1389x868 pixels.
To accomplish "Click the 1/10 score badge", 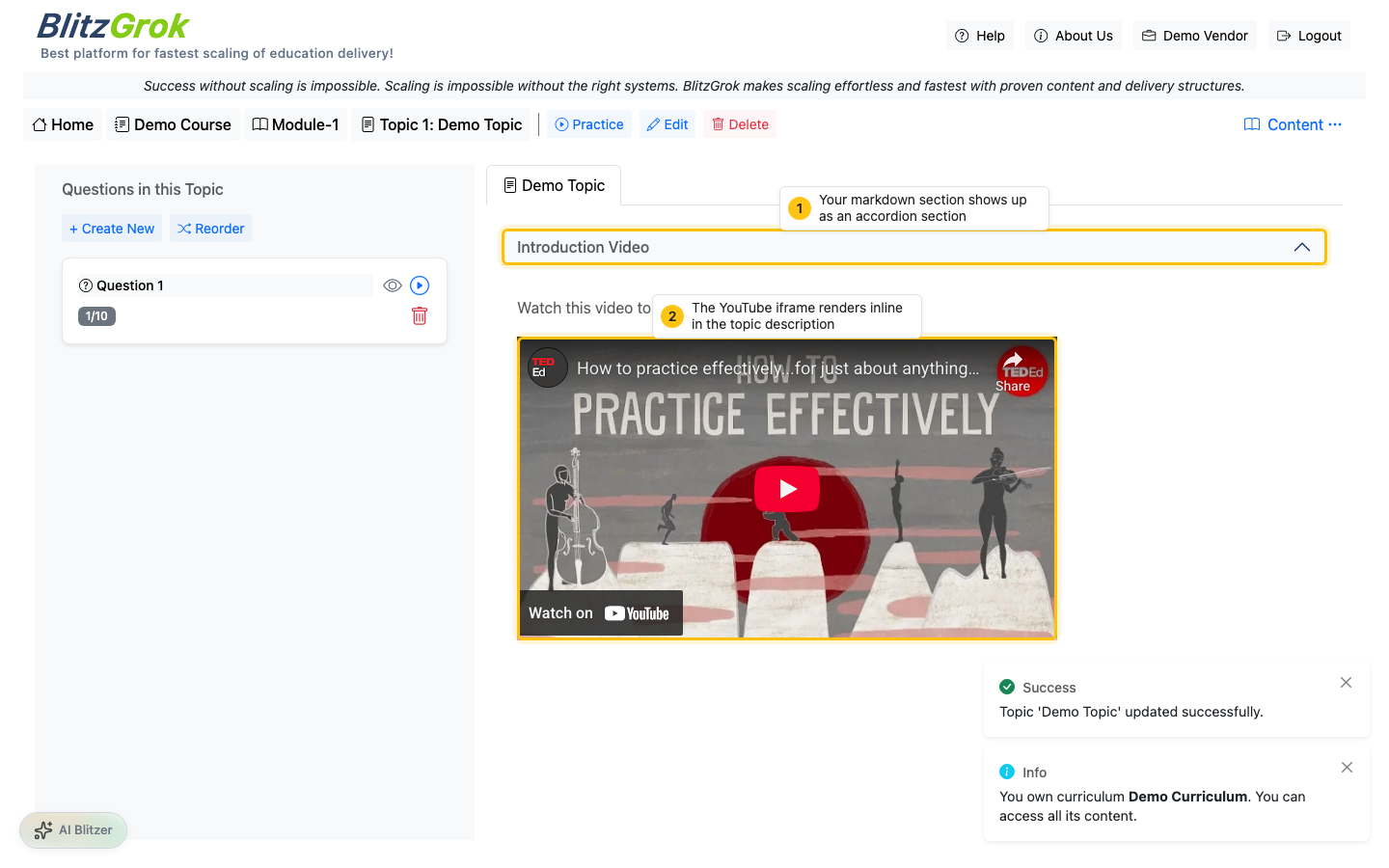I will coord(96,315).
